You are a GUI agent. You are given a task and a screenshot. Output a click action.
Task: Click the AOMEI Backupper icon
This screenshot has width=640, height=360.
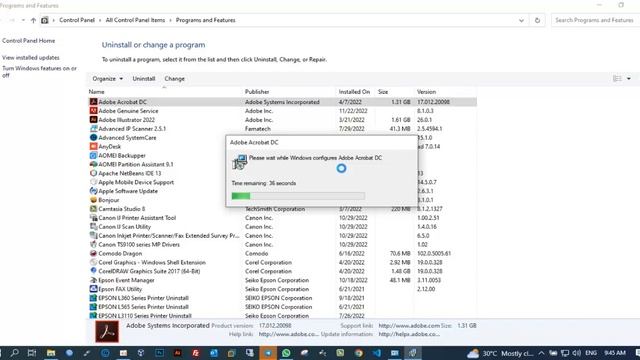click(93, 155)
